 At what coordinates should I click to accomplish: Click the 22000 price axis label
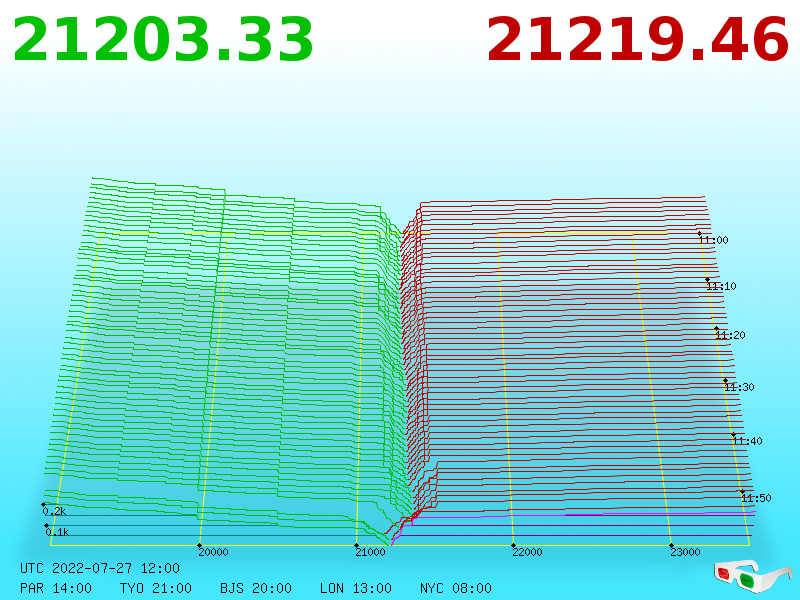(x=528, y=552)
